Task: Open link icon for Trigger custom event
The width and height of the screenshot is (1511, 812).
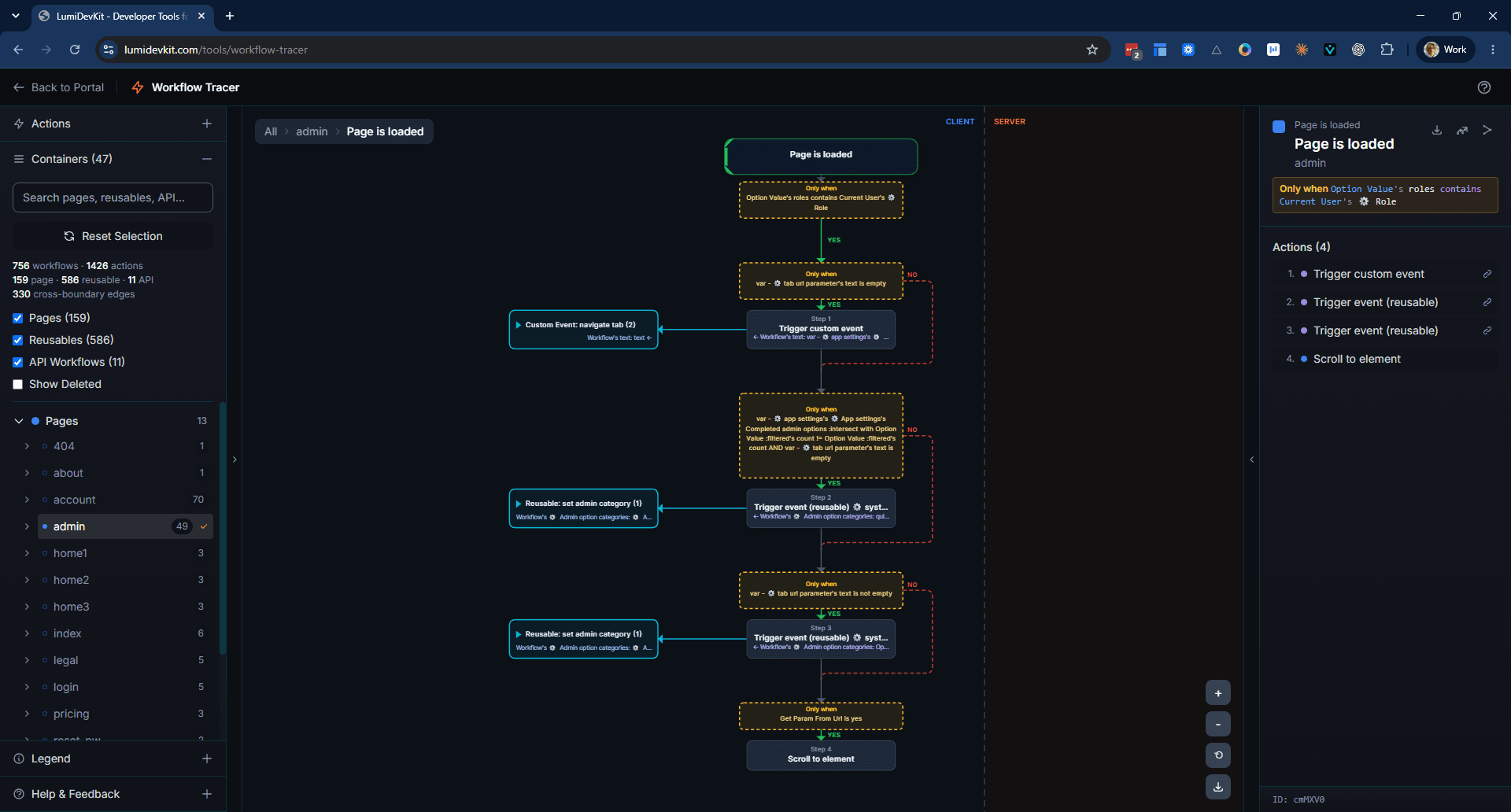Action: (1487, 274)
